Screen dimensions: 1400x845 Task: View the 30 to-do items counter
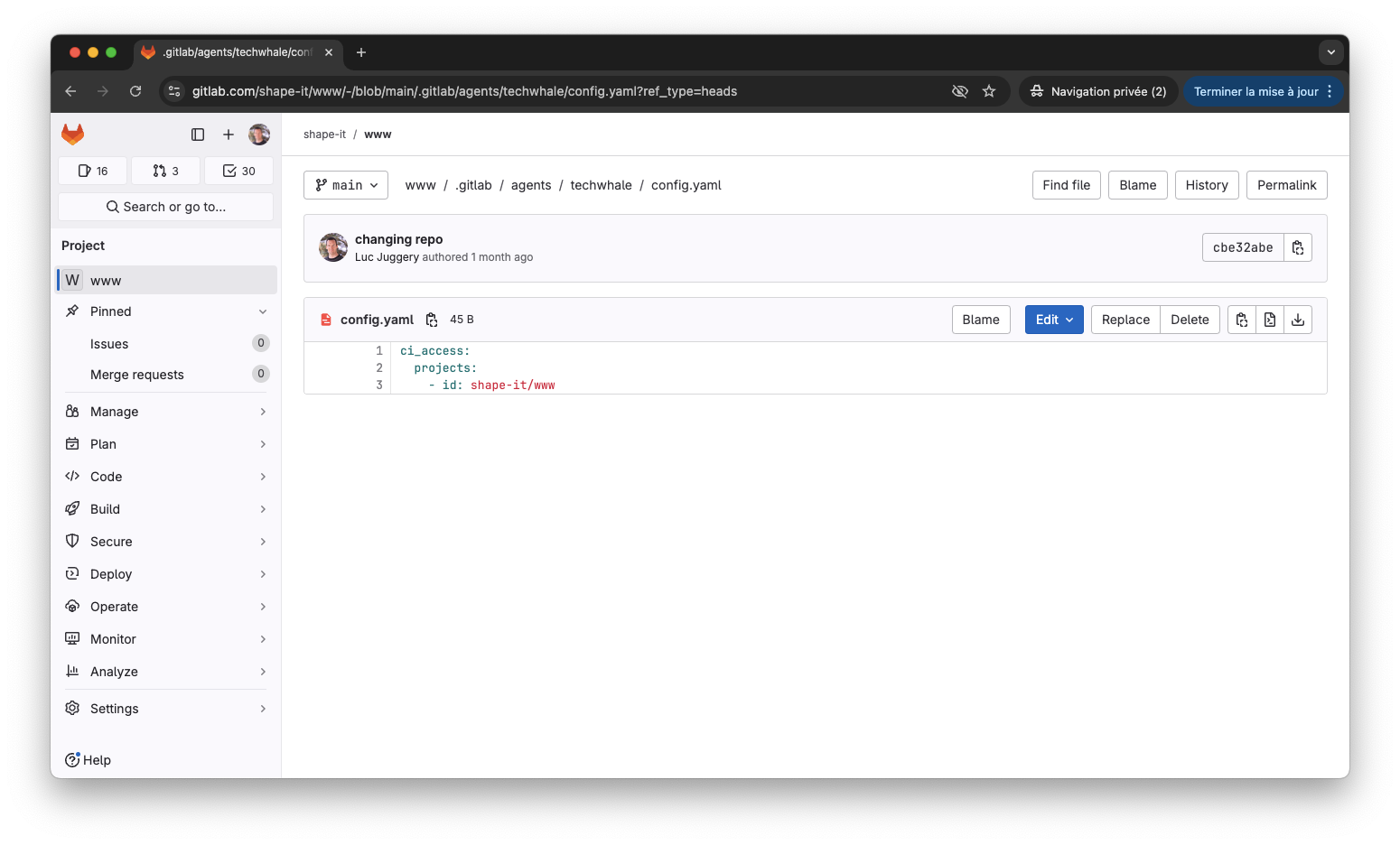click(239, 171)
